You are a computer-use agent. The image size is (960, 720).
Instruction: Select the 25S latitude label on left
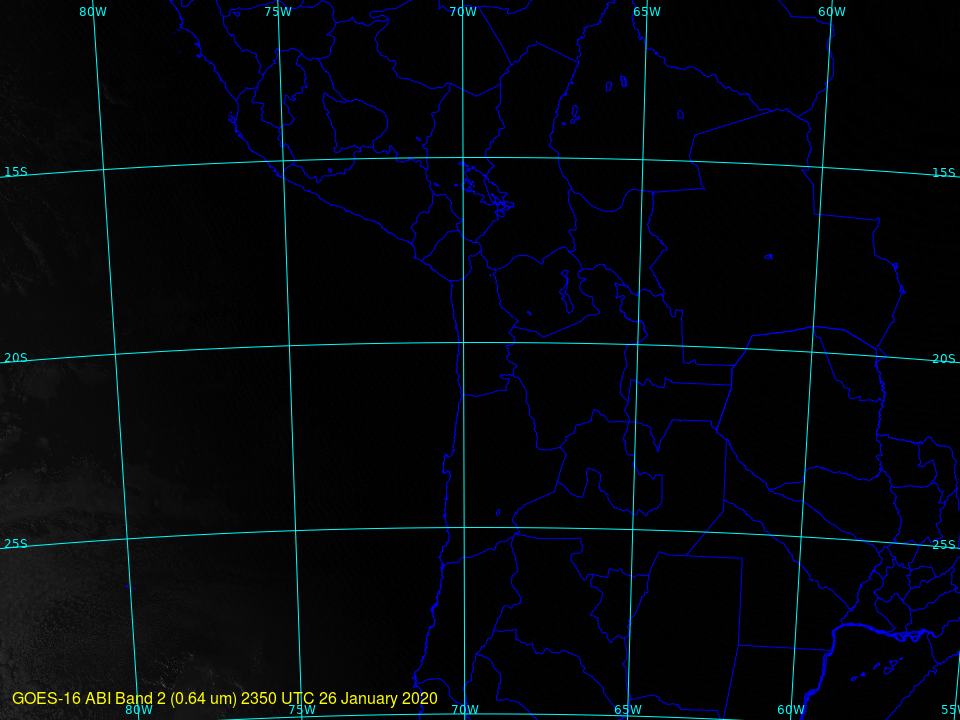(15, 544)
